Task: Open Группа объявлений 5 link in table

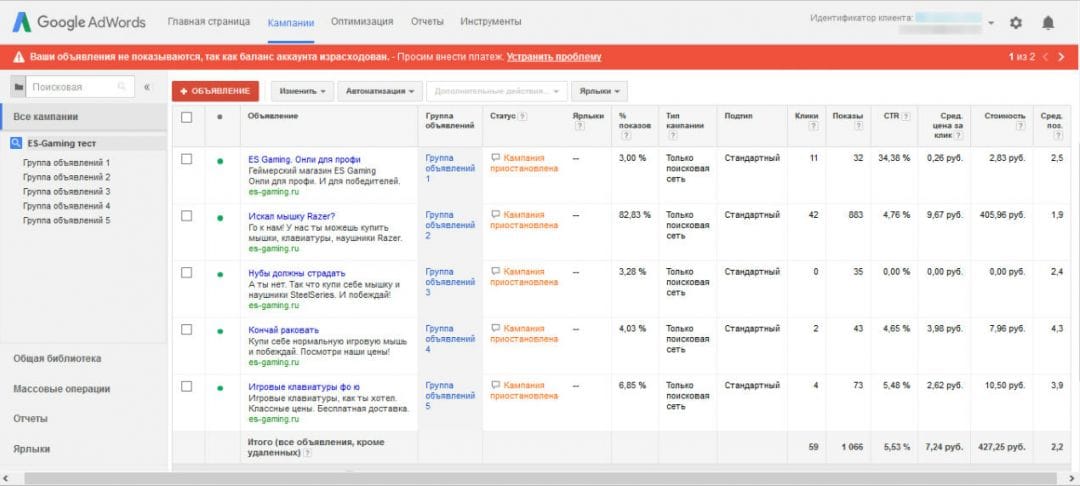Action: [x=450, y=396]
